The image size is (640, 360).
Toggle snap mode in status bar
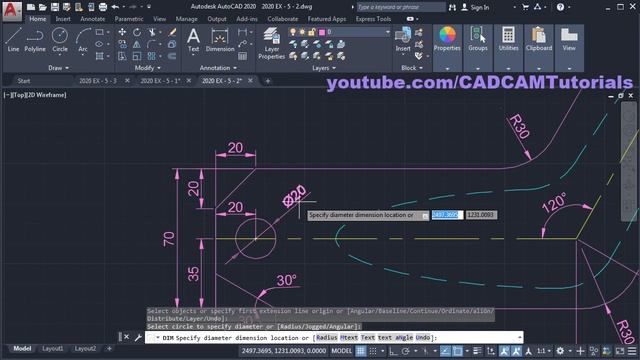coord(373,351)
